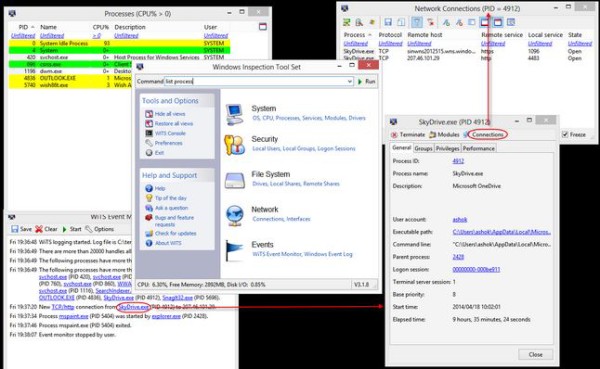Click the green Start arrow in Event Monitor
This screenshot has width=600, height=369.
(65, 229)
